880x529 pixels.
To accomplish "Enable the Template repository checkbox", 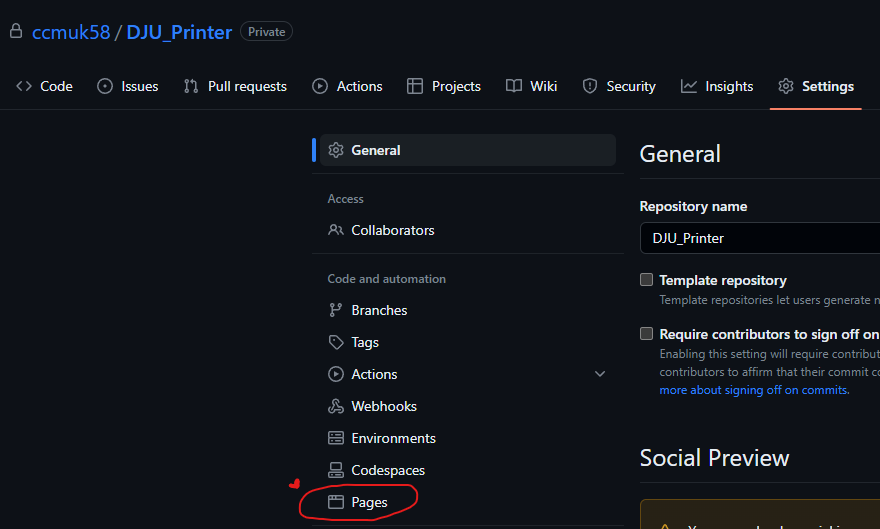I will [x=647, y=279].
